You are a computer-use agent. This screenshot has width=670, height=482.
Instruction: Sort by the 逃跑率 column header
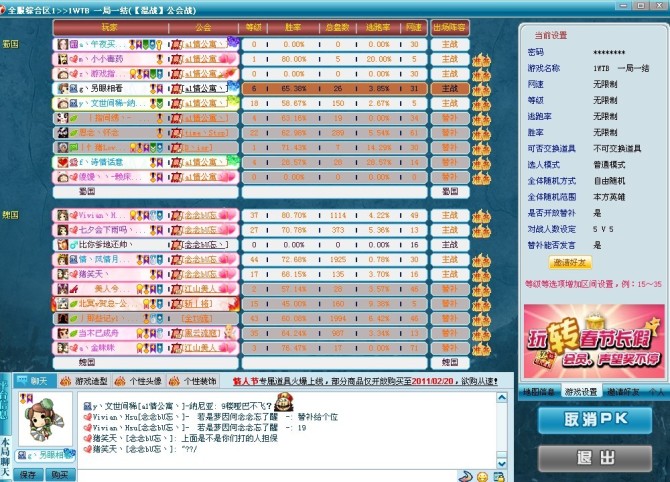[x=378, y=27]
